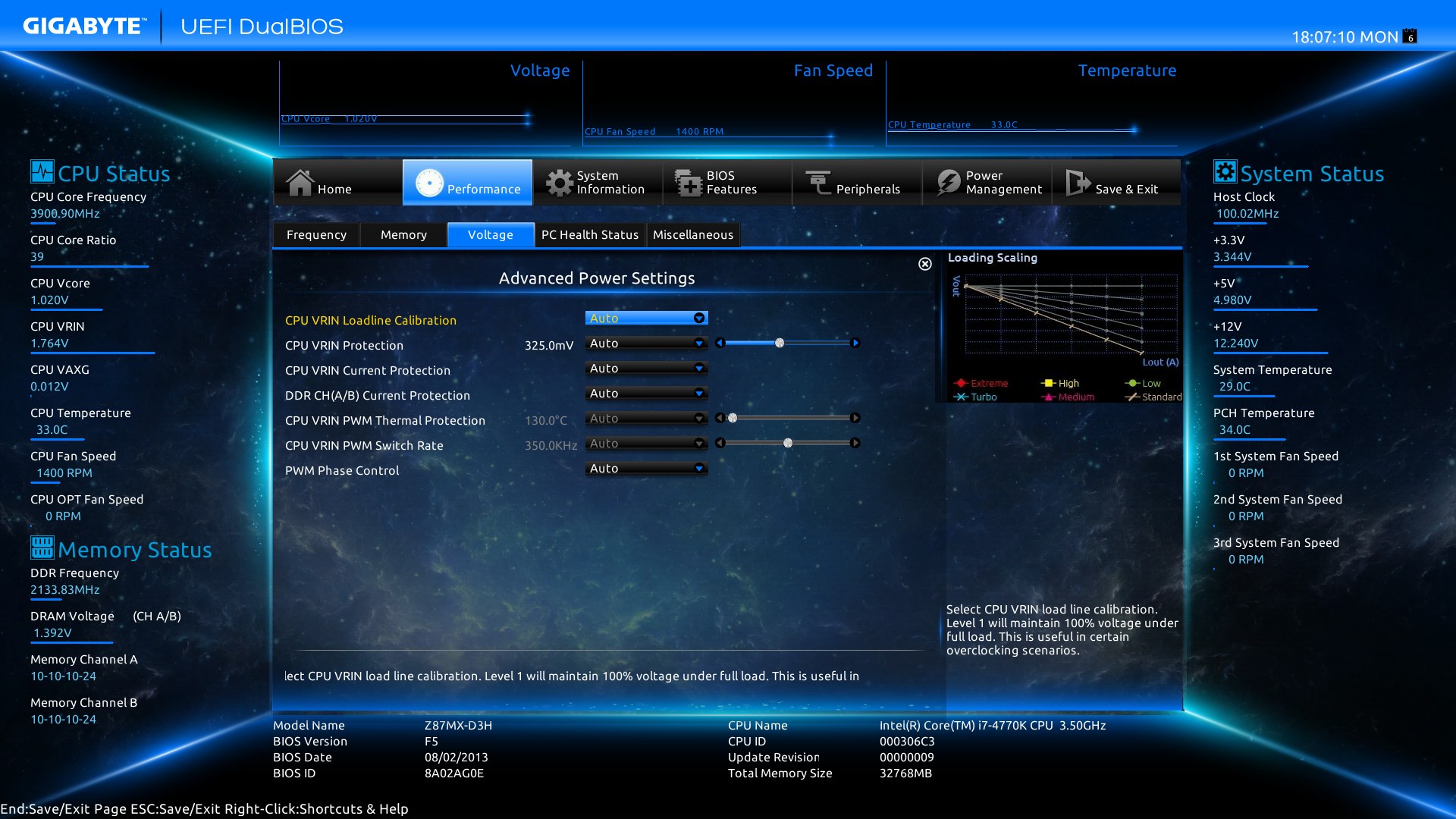Select the Miscellaneous tab
This screenshot has height=819, width=1456.
tap(692, 235)
